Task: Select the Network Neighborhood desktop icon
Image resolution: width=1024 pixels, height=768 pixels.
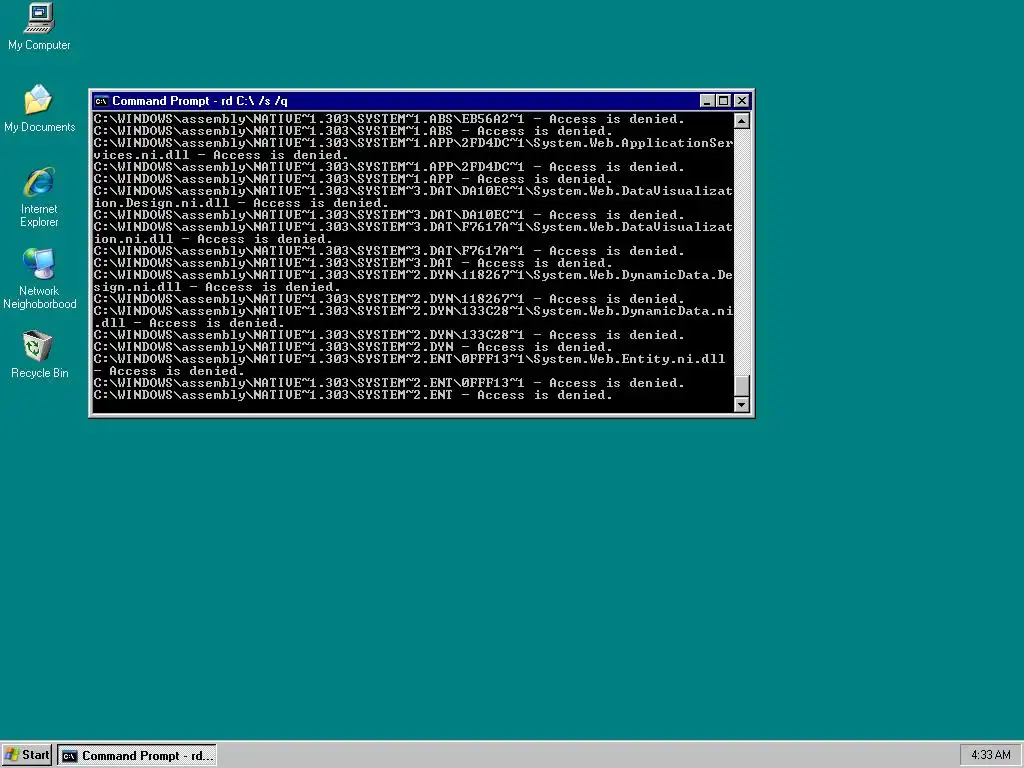Action: pyautogui.click(x=39, y=279)
